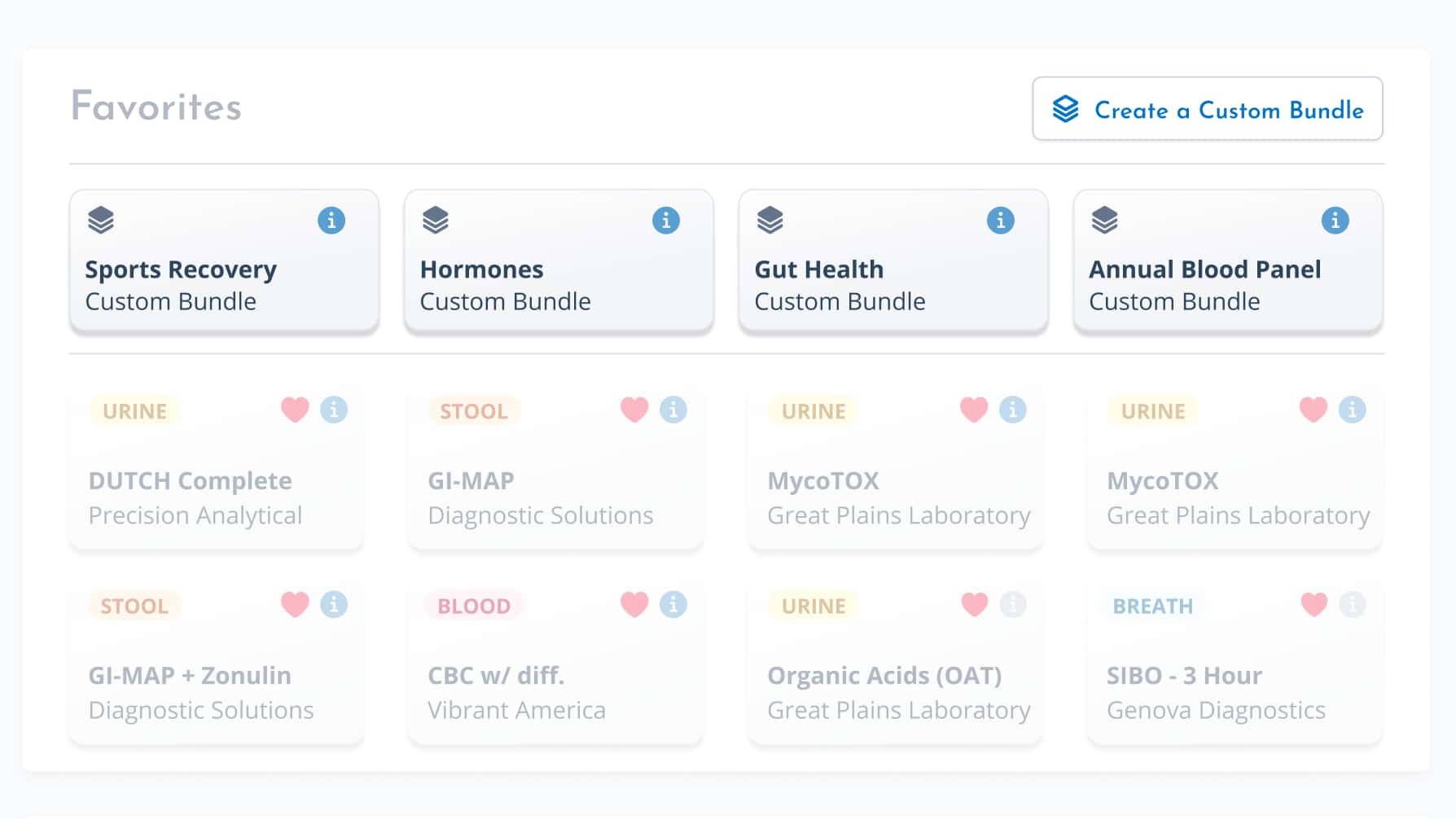Click the stack icon on the Create a Custom Bundle button
1456x819 pixels.
(1064, 107)
